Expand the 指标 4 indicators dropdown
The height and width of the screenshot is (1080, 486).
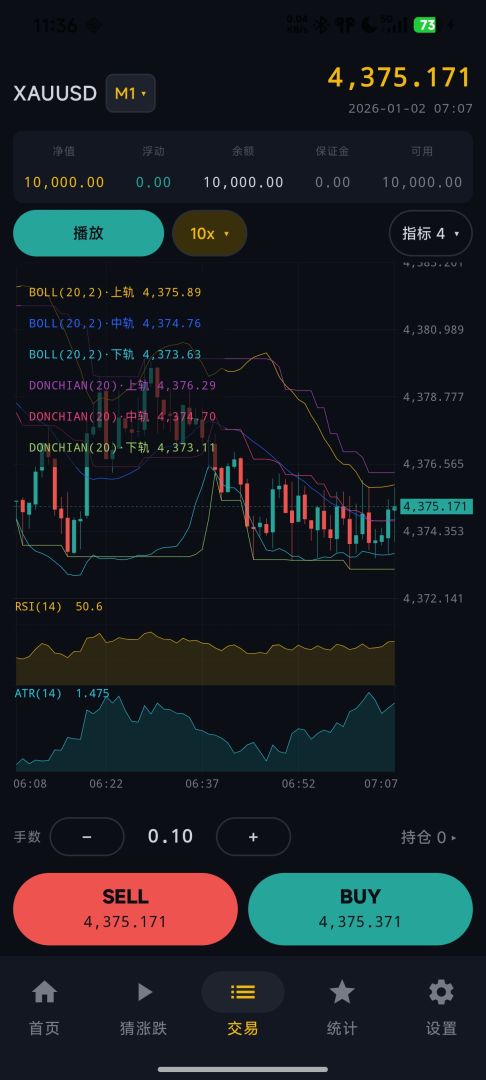click(x=431, y=233)
